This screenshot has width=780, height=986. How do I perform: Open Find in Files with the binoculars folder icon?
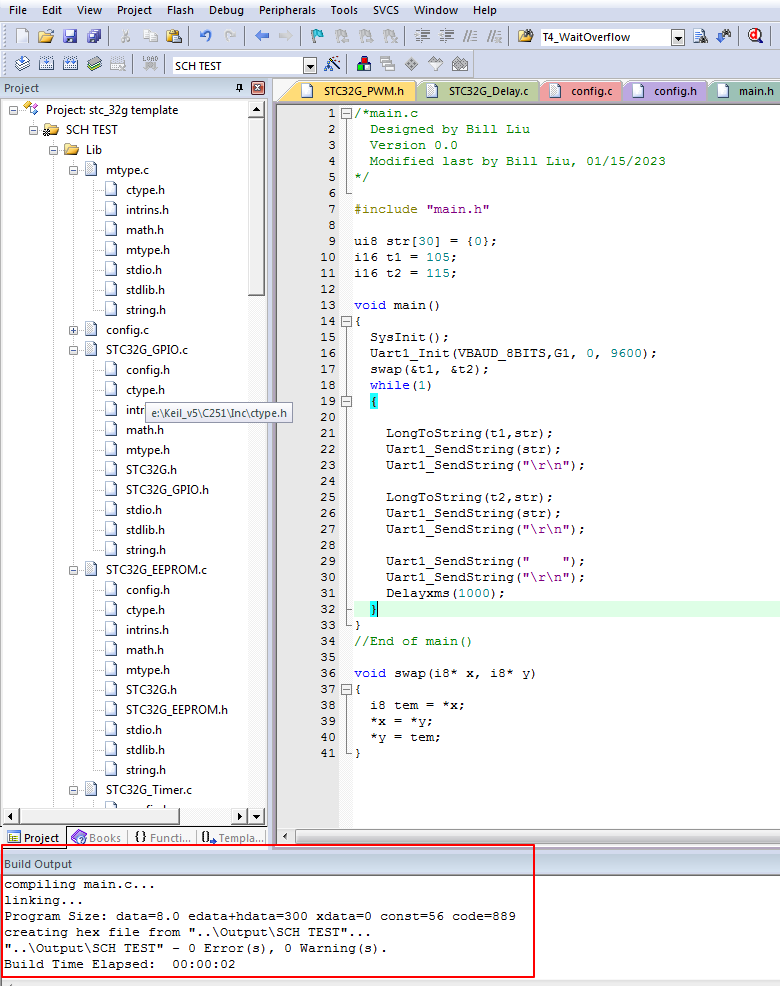(x=525, y=36)
